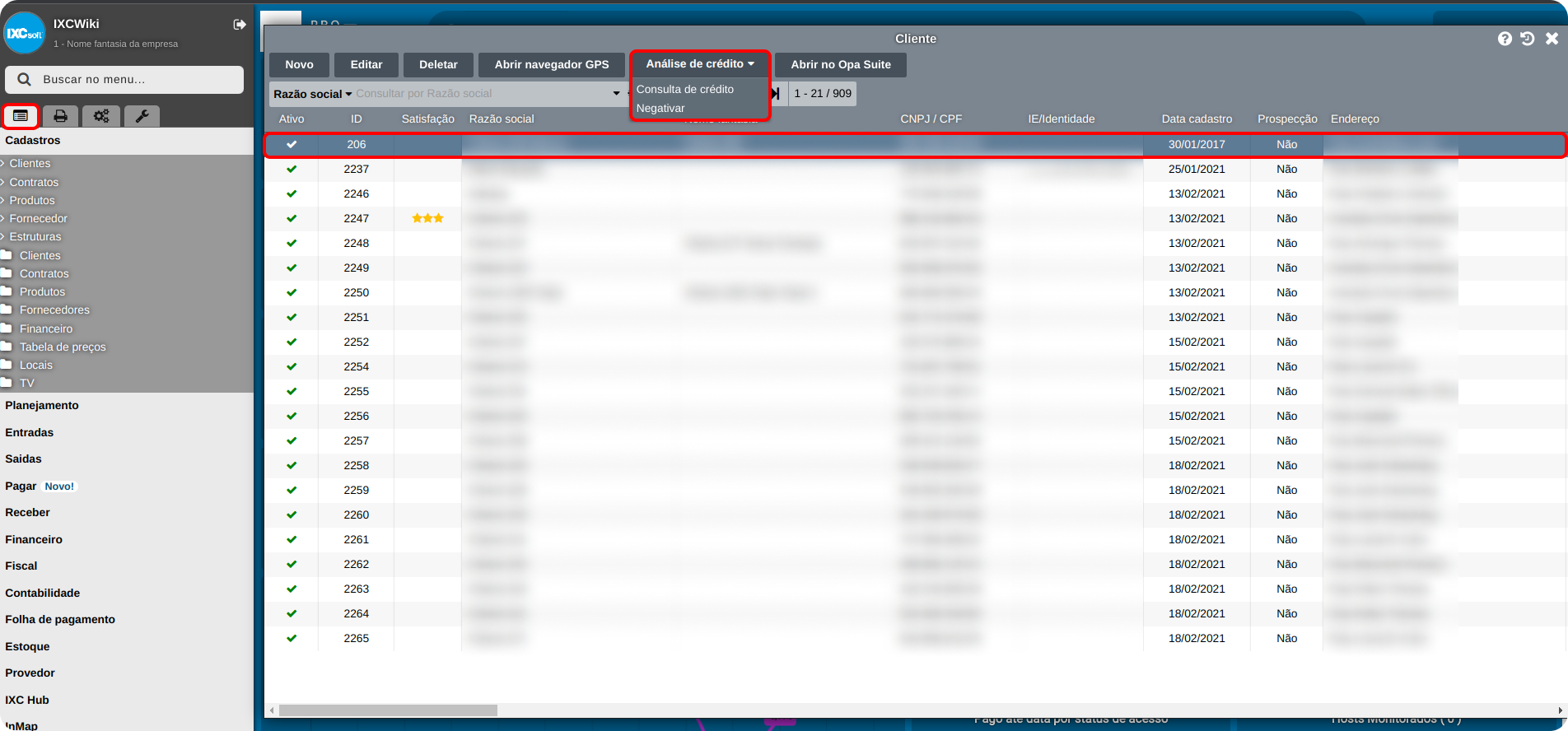Sort by Prospecção column header
1568x731 pixels.
click(1287, 119)
